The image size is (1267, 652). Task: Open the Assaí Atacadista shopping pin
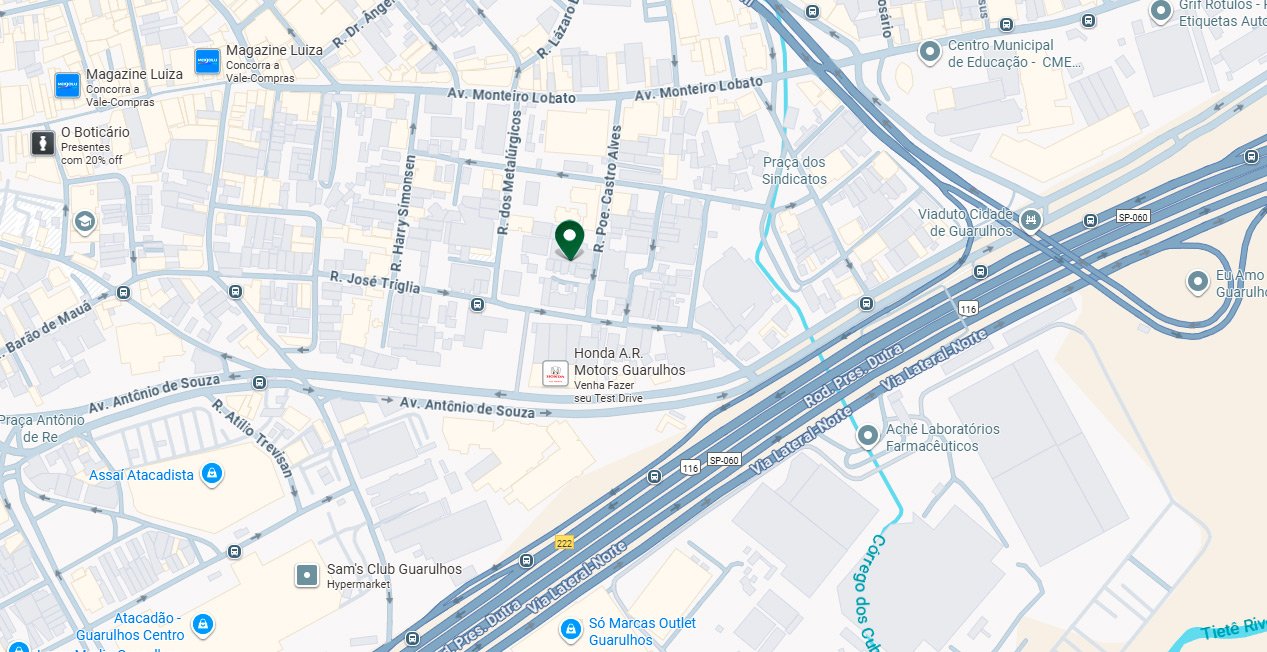point(211,474)
